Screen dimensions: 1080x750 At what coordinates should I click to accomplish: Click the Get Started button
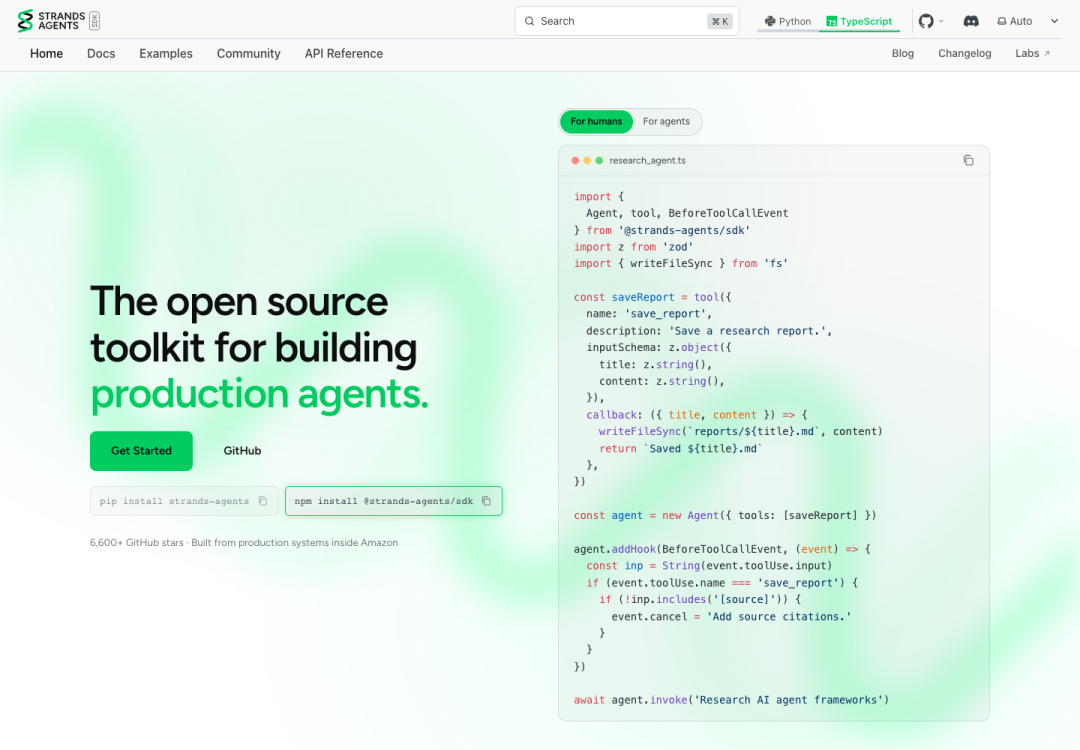[141, 451]
